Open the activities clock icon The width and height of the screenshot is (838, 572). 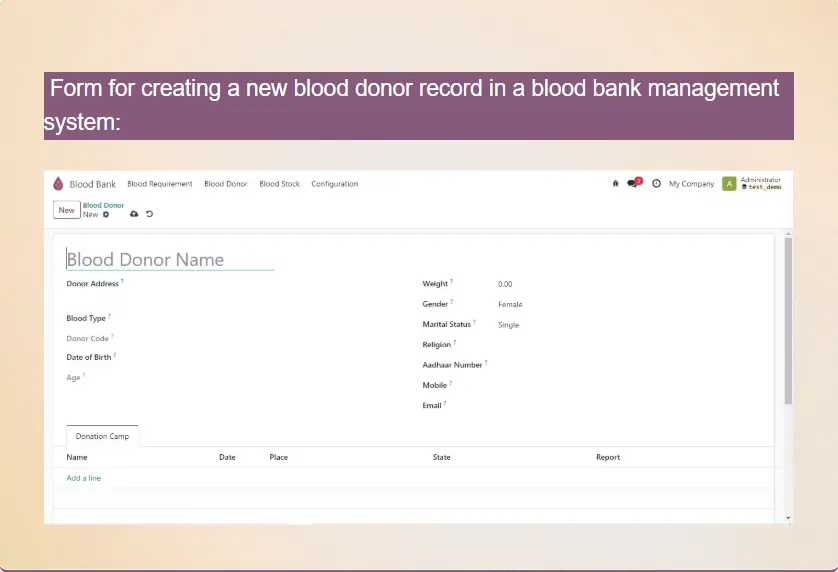pyautogui.click(x=656, y=184)
